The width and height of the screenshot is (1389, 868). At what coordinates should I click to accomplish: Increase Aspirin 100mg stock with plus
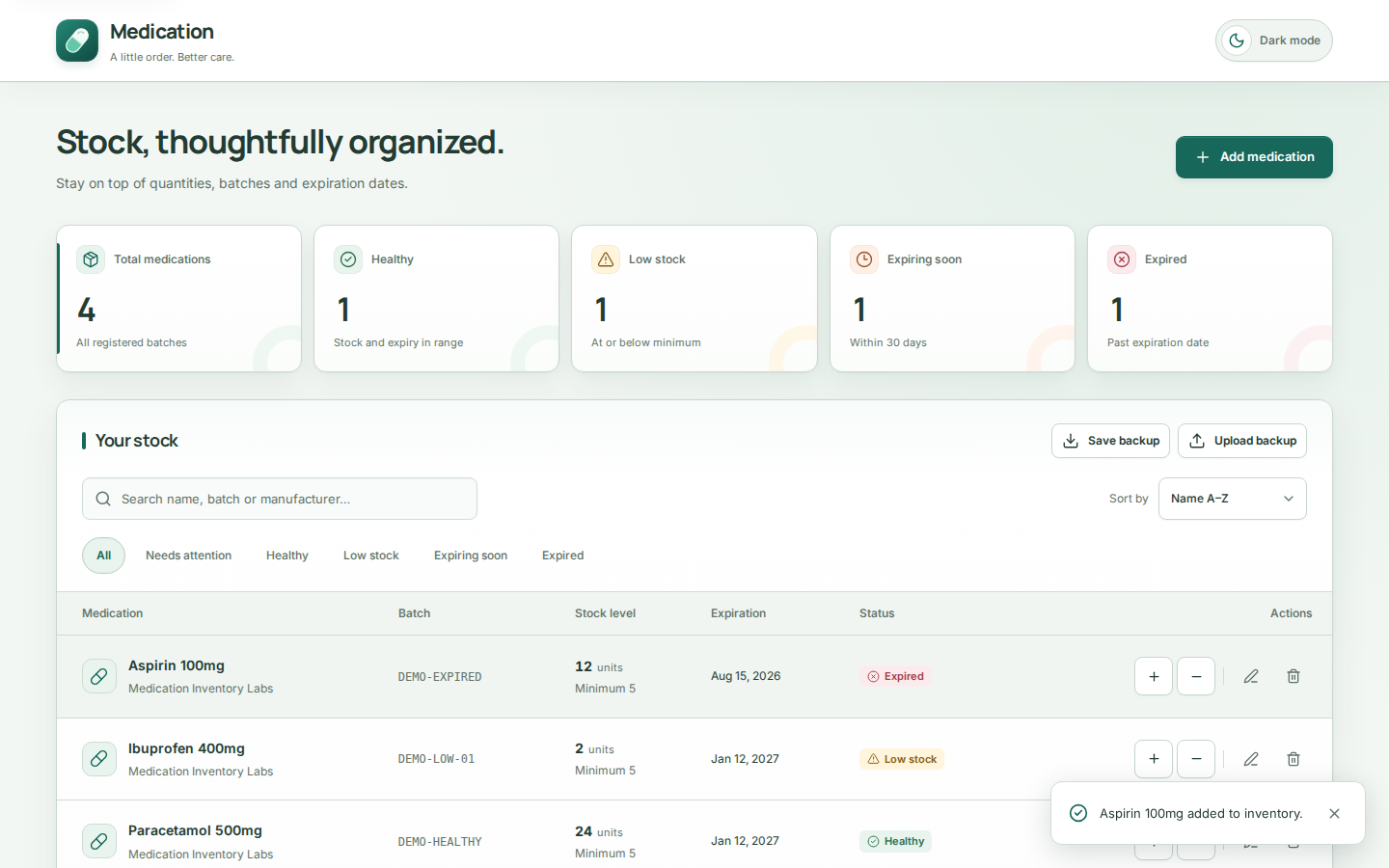click(x=1154, y=676)
